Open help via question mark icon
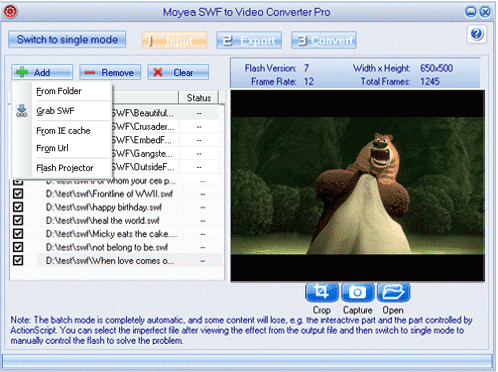The height and width of the screenshot is (372, 498). click(x=477, y=34)
